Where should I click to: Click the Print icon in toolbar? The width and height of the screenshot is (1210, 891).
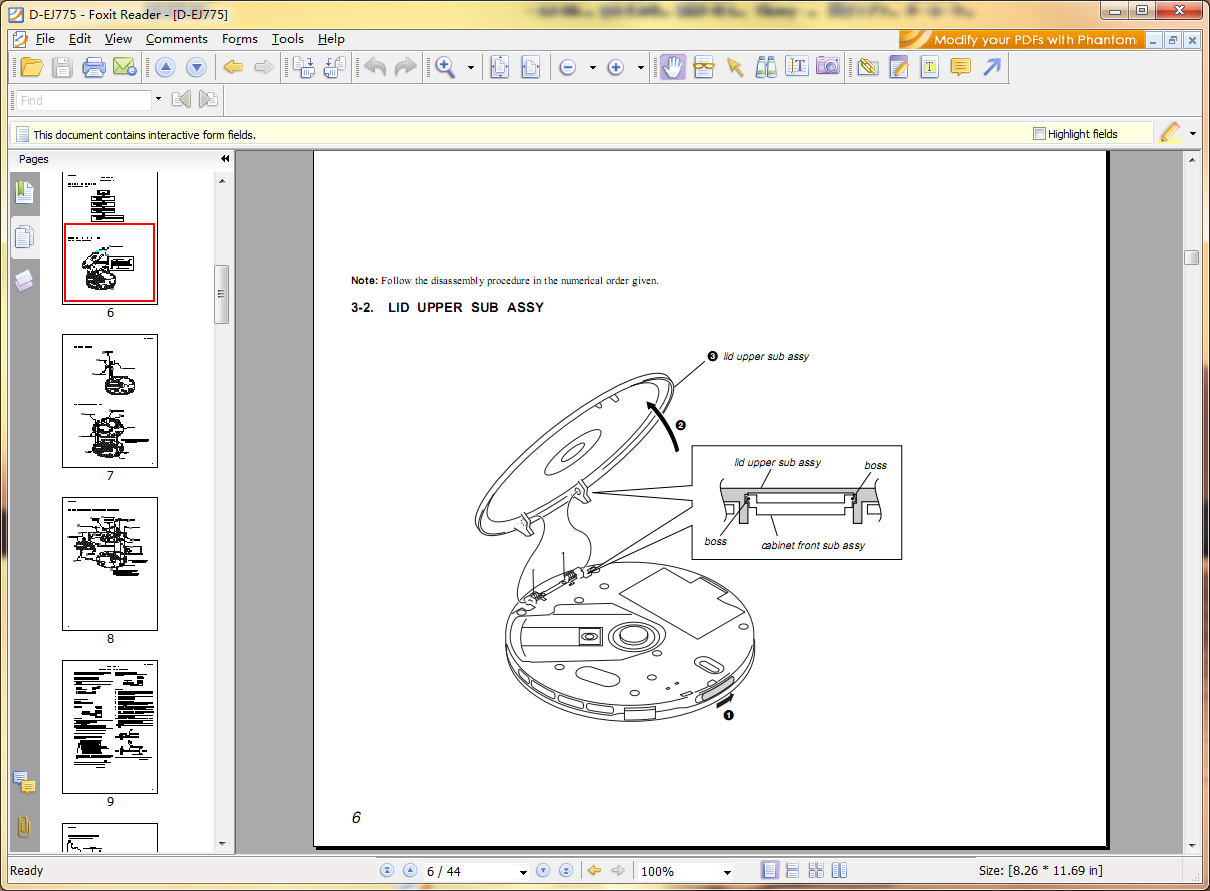pyautogui.click(x=94, y=67)
